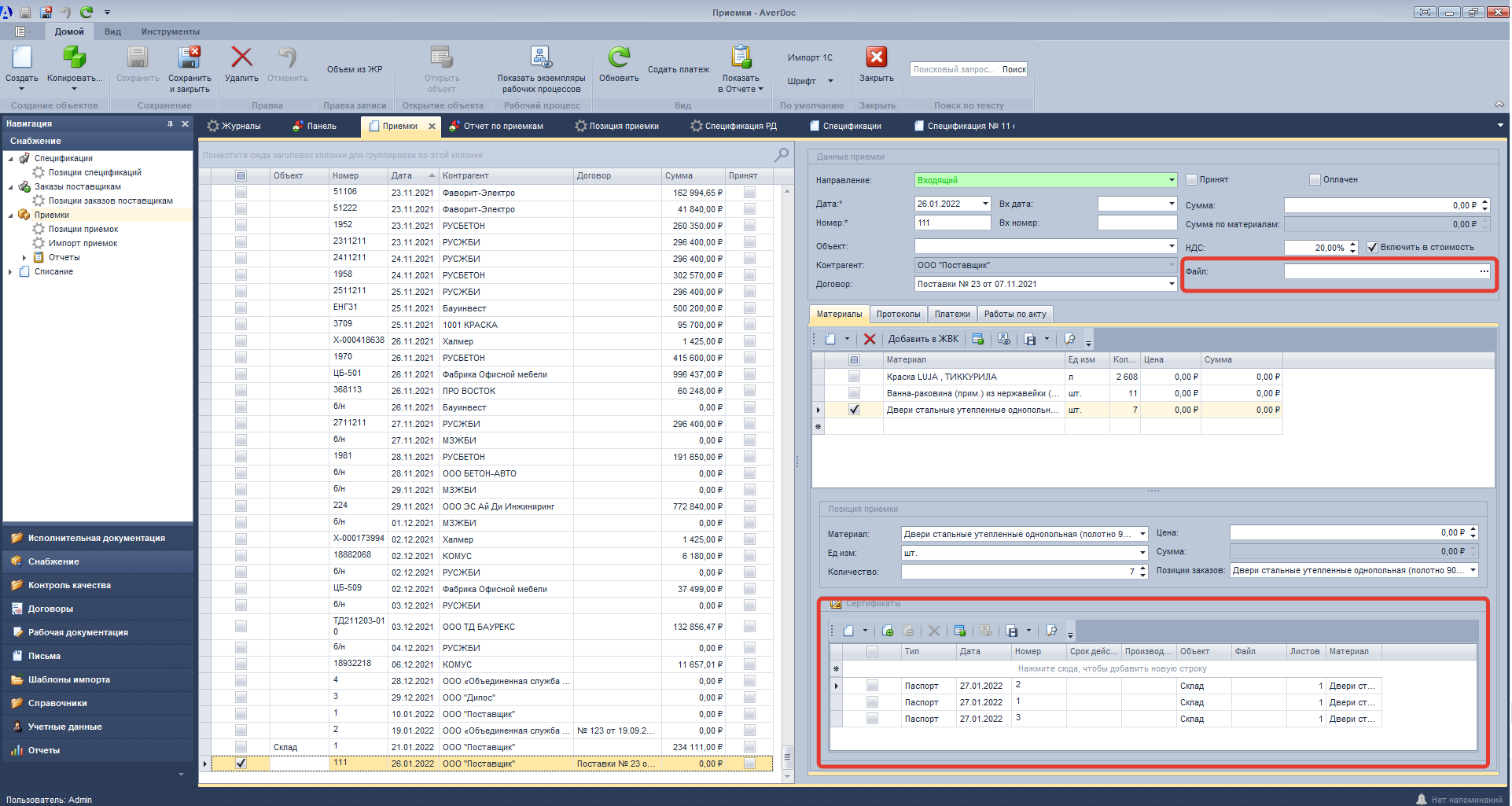Viewport: 1512px width, 806px height.
Task: Click Показать экземпляры рабочих процессов icon
Action: pyautogui.click(x=541, y=58)
